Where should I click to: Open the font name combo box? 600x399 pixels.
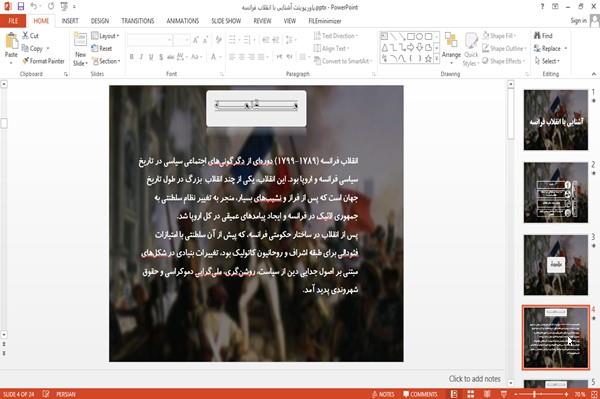[x=150, y=40]
